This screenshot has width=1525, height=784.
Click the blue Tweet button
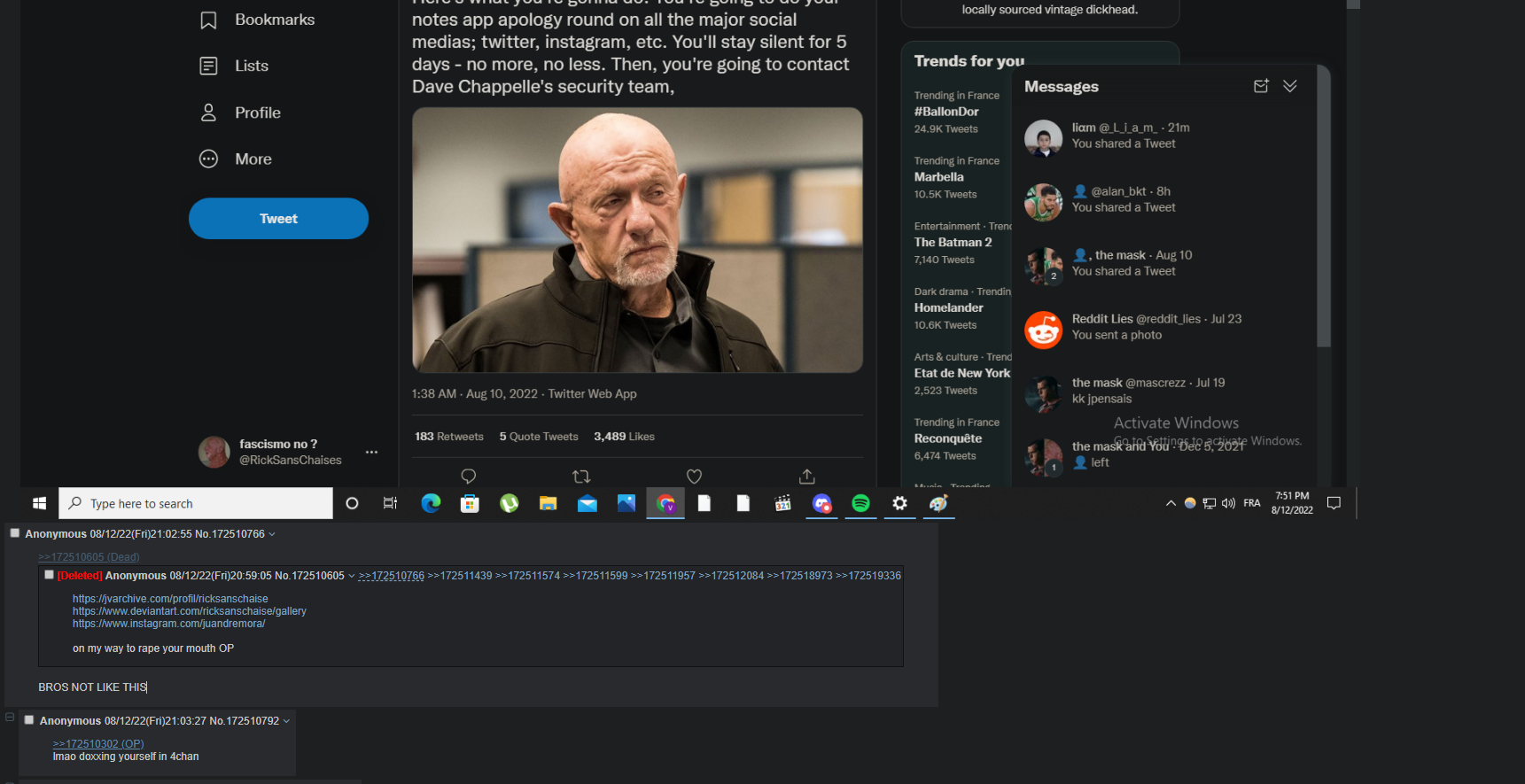point(278,218)
